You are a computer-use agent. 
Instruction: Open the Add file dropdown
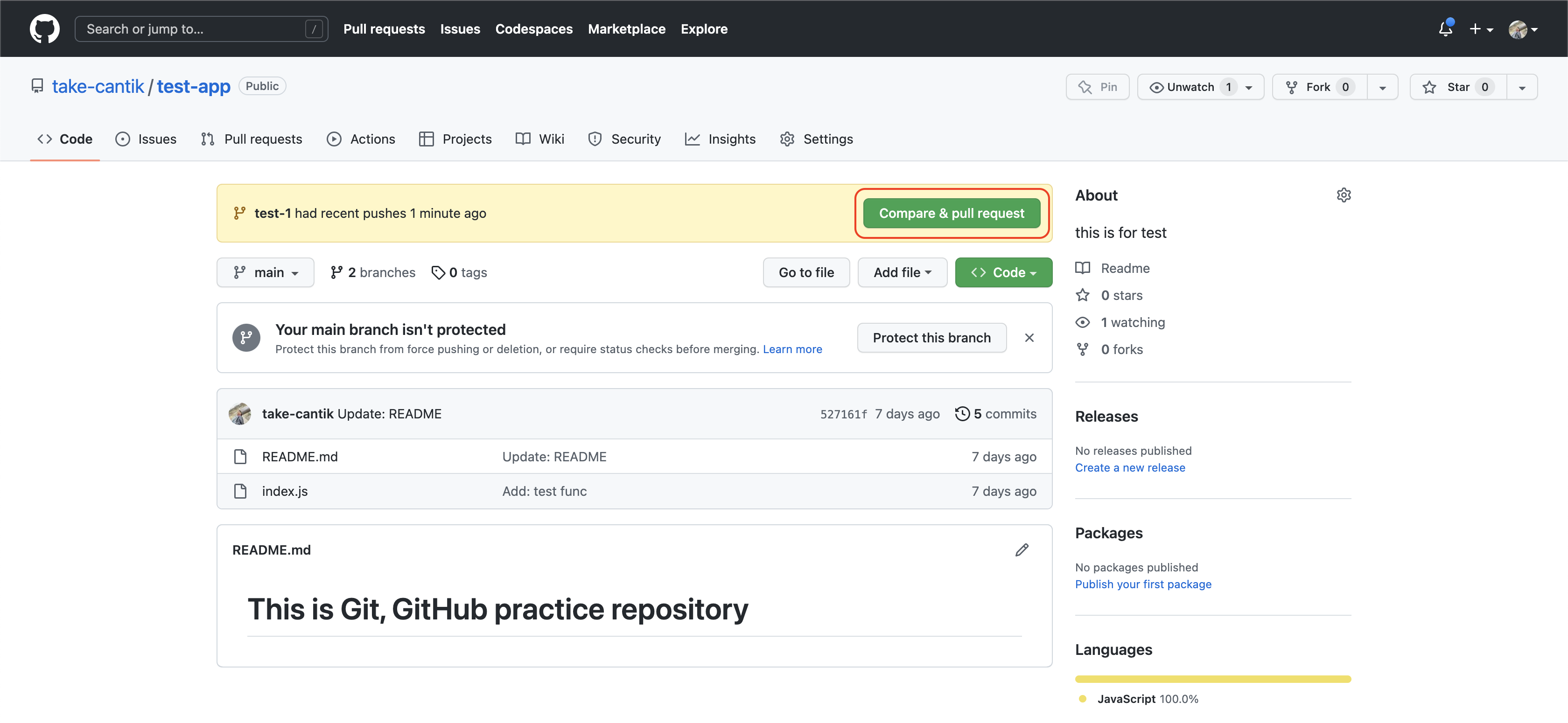(x=902, y=273)
